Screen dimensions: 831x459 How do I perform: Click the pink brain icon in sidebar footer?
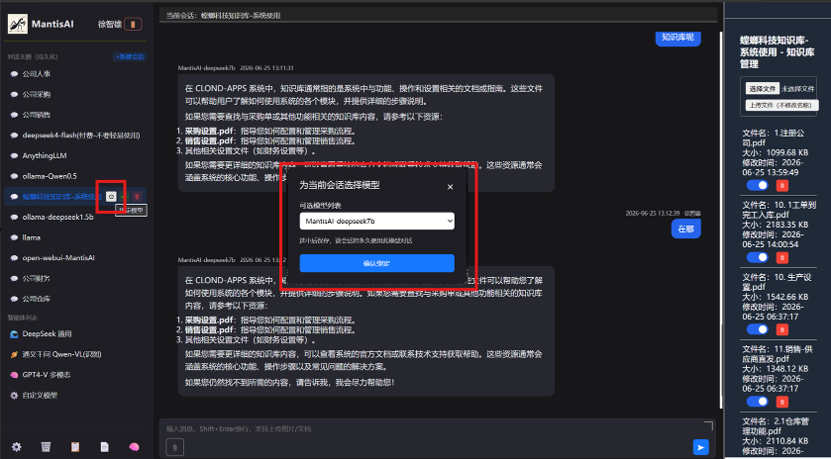pos(134,447)
